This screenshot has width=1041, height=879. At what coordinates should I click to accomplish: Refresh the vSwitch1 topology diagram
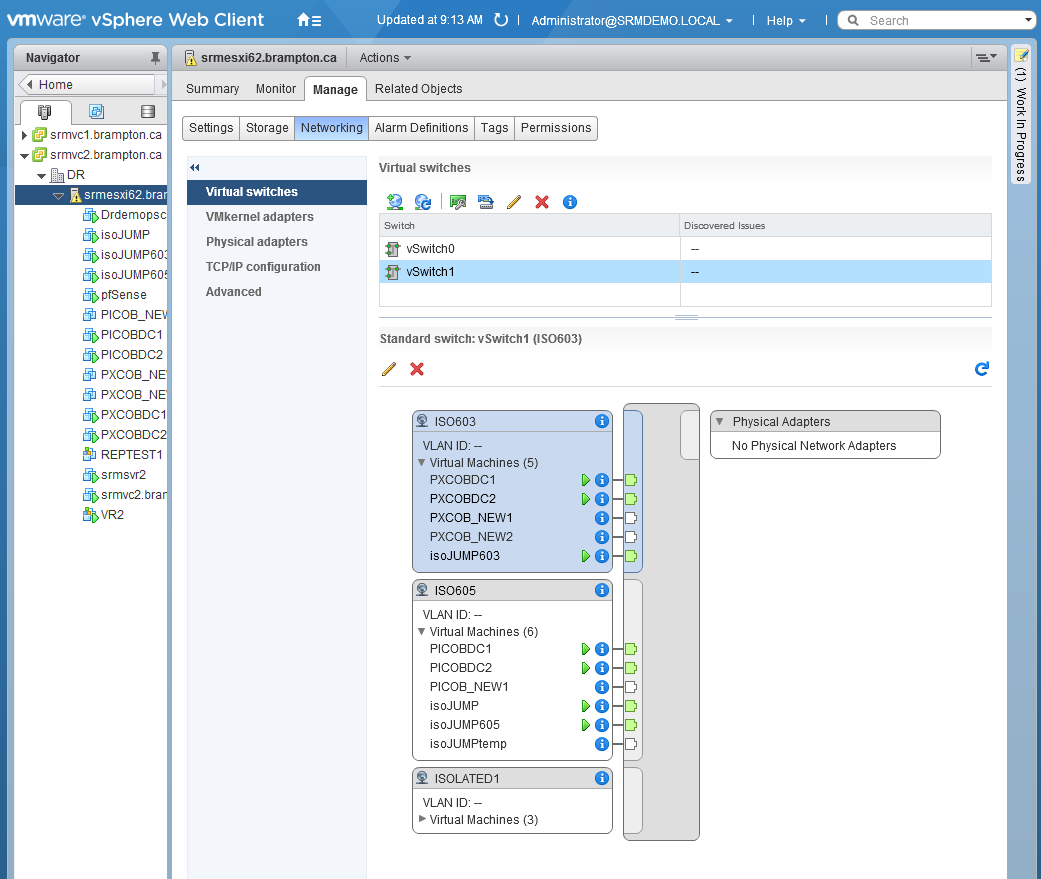pyautogui.click(x=982, y=368)
